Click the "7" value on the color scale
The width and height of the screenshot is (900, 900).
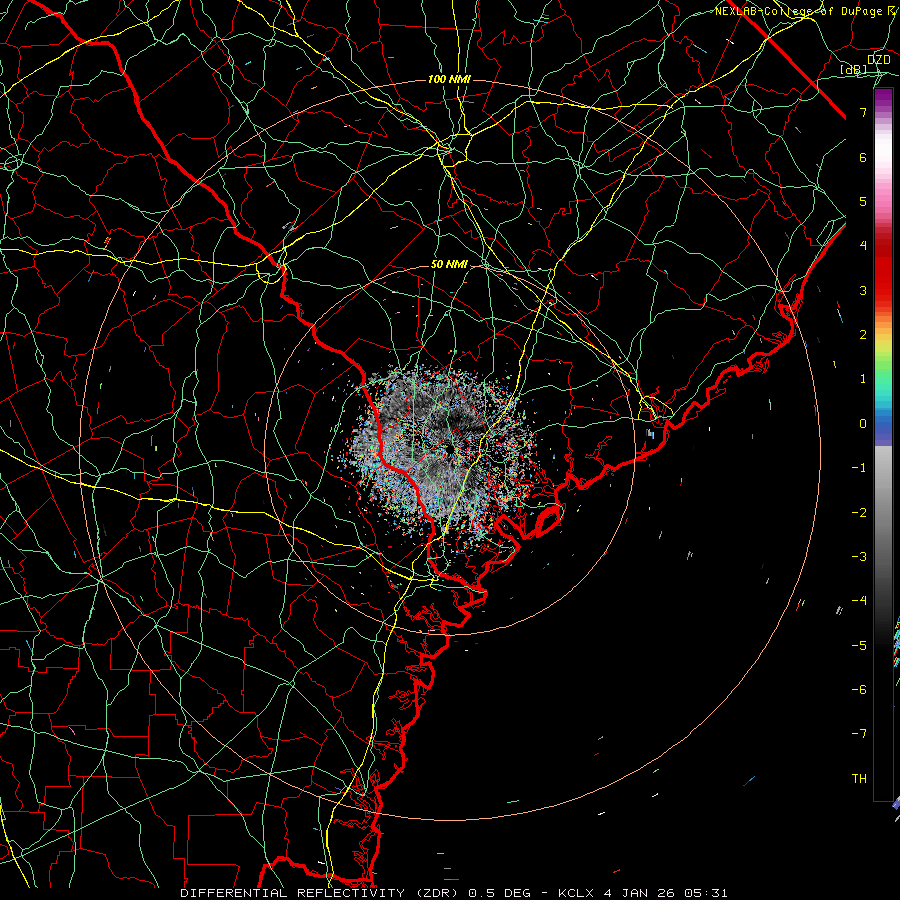(863, 112)
